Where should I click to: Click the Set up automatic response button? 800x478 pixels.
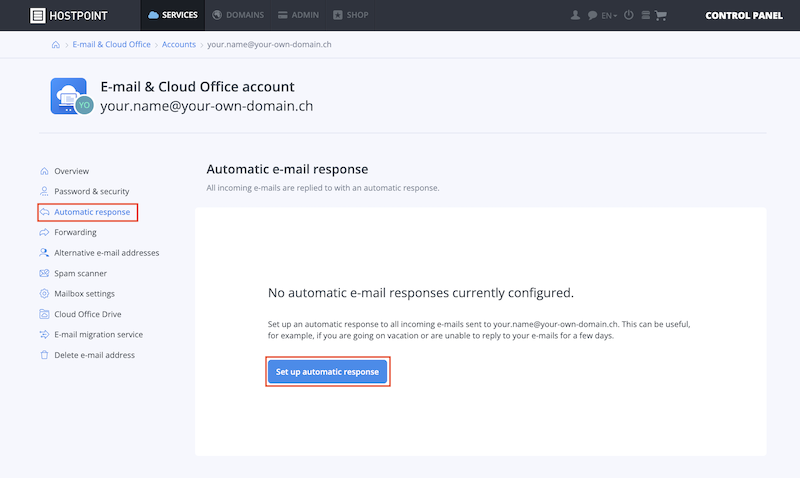[x=328, y=371]
